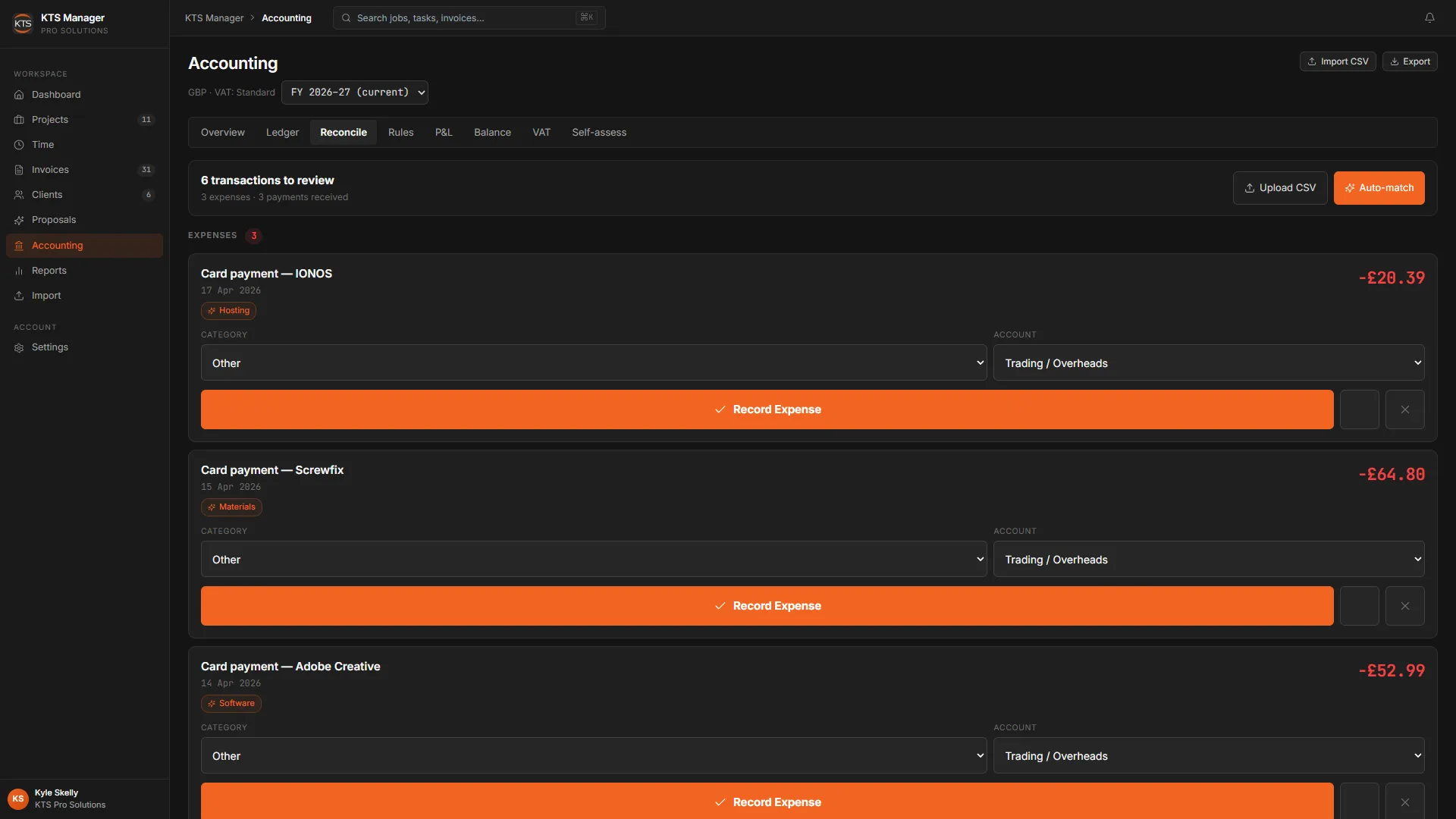
Task: Expand the FY 2026-27 year selector
Action: pos(355,93)
